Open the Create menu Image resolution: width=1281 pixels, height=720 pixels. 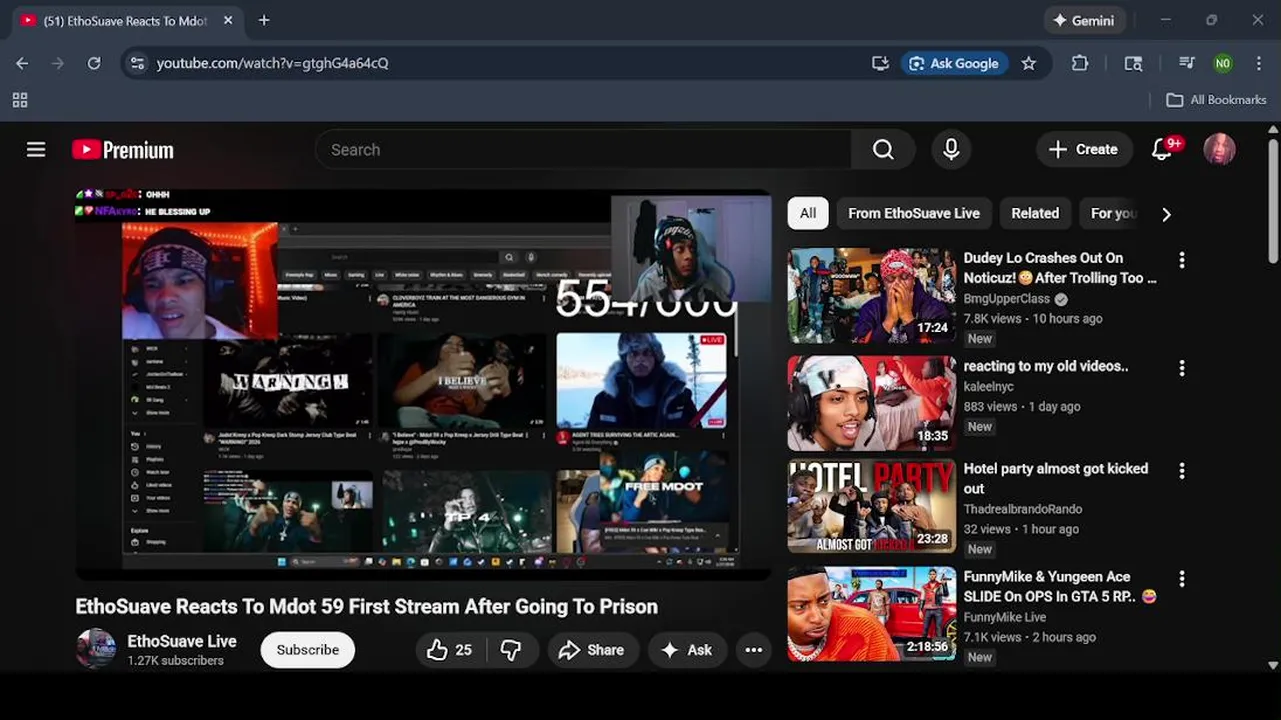(x=1084, y=150)
